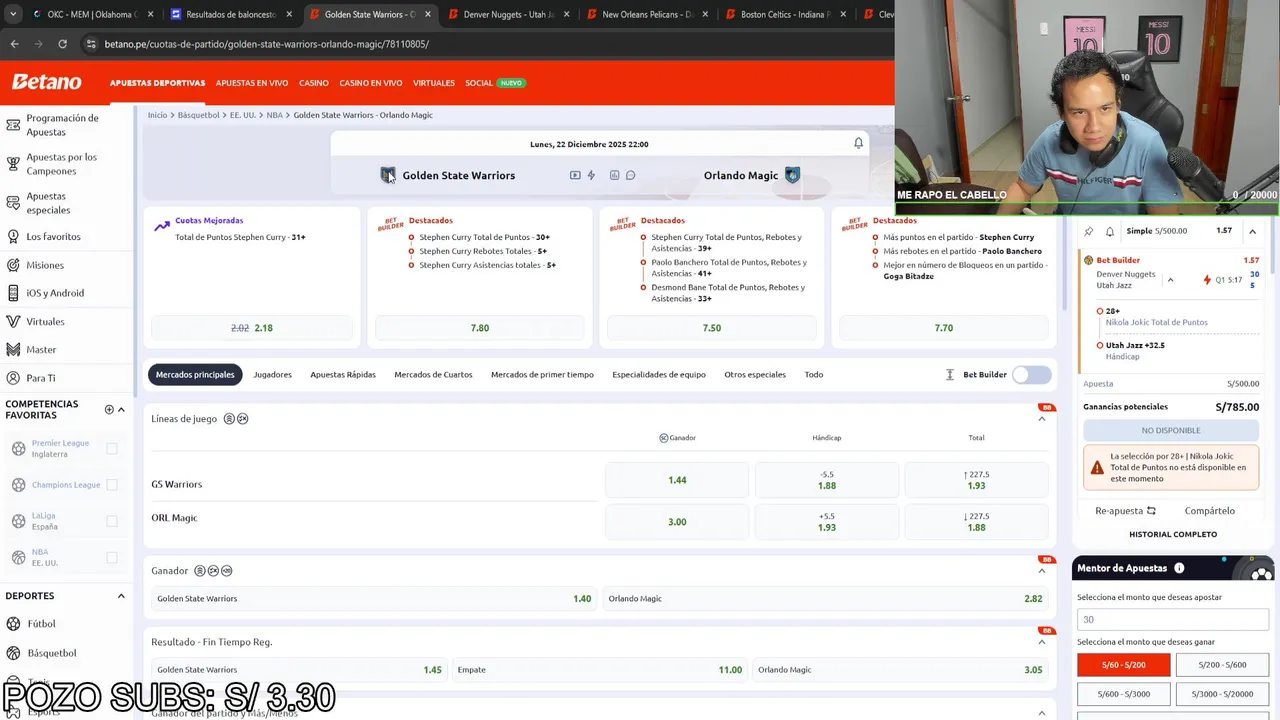
Task: Open Virtuales top menu item
Action: 434,83
